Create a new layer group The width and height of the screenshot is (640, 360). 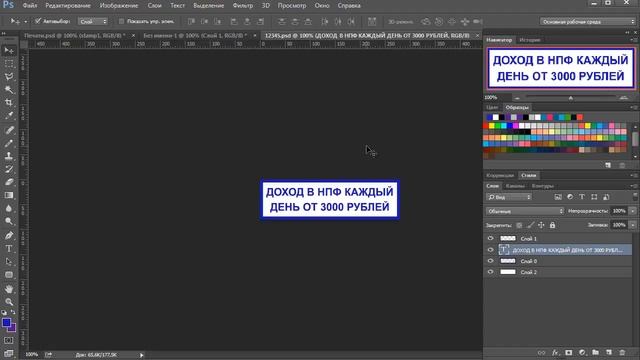click(x=596, y=352)
